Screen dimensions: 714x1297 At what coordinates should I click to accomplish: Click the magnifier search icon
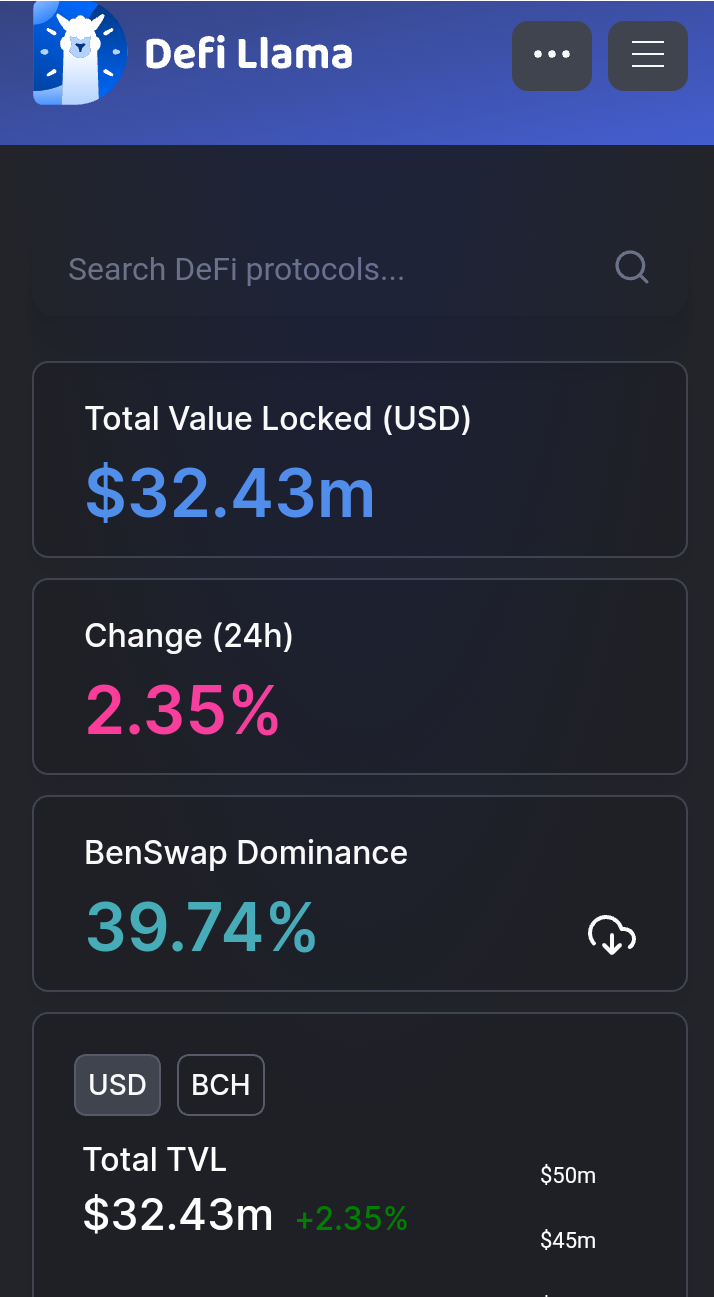[x=632, y=268]
